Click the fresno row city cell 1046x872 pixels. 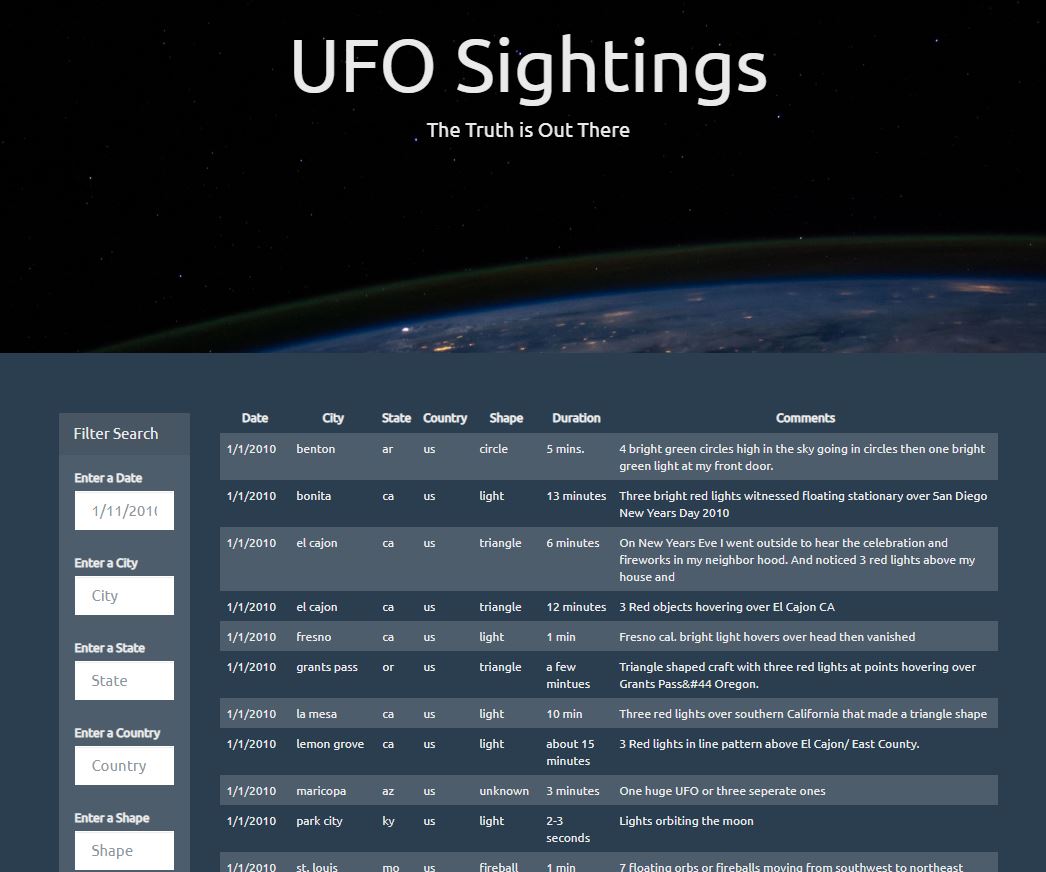pos(314,637)
